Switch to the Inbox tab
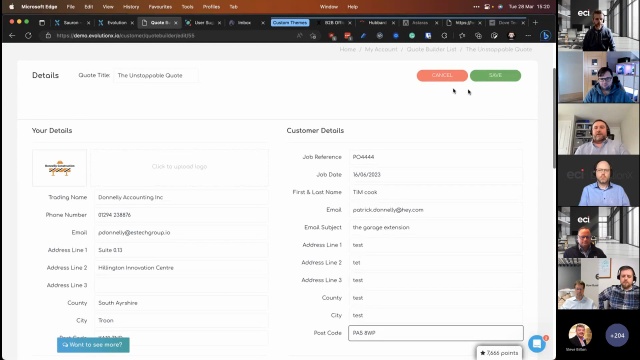 click(x=246, y=22)
